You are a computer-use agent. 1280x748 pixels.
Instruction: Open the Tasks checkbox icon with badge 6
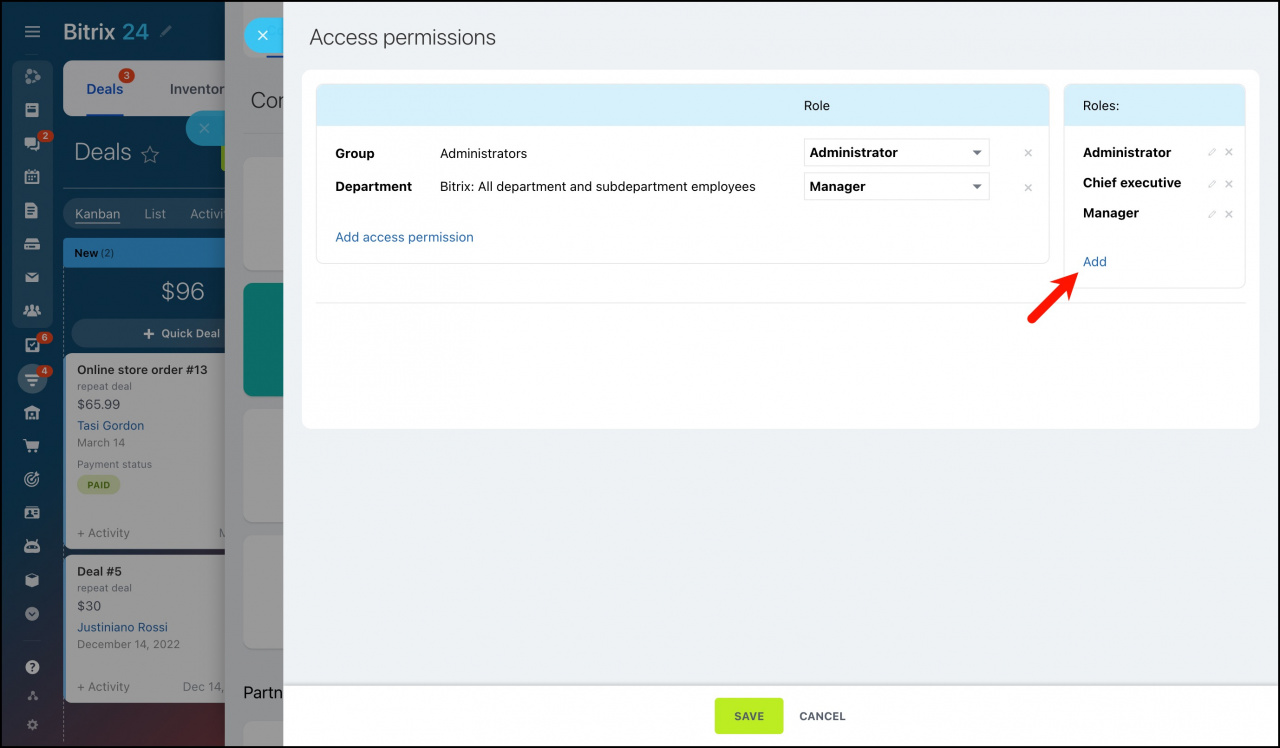click(32, 345)
